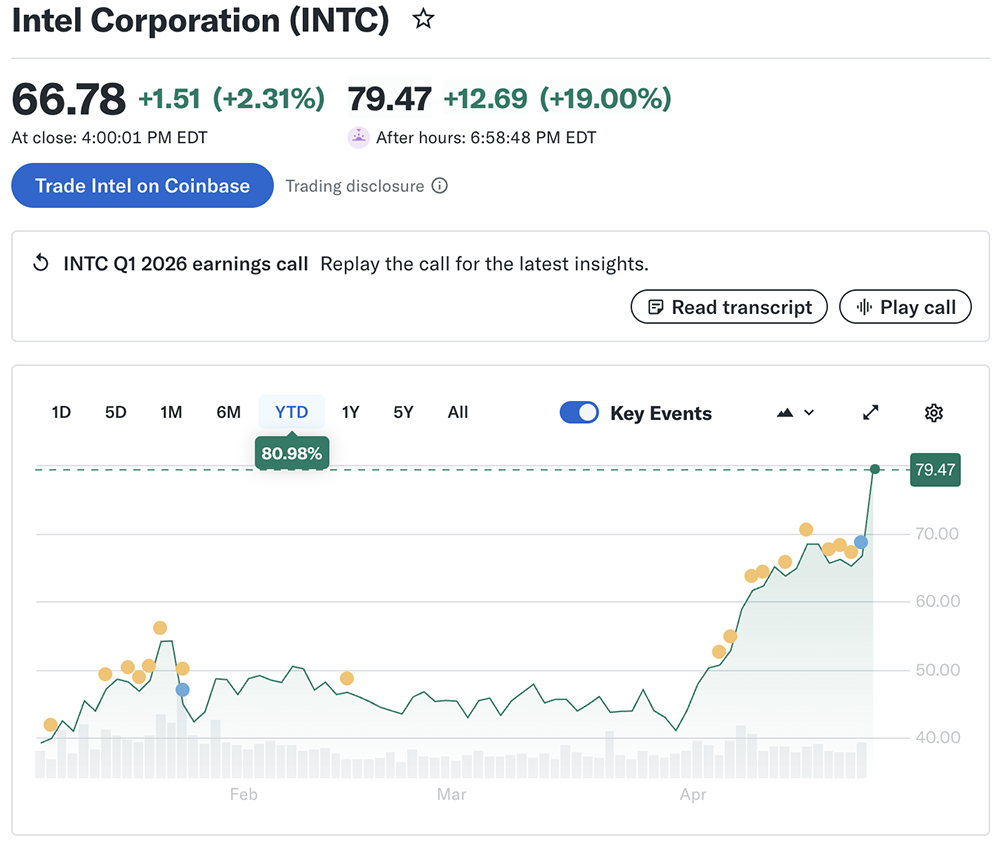Switch chart to 6M view

point(228,412)
